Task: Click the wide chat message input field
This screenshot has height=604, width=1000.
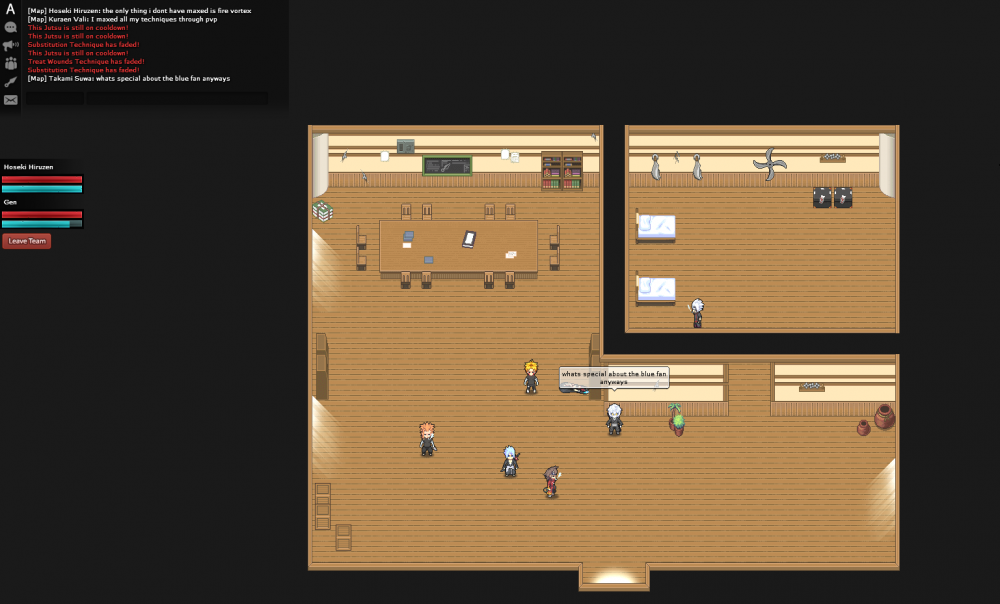Action: (177, 98)
